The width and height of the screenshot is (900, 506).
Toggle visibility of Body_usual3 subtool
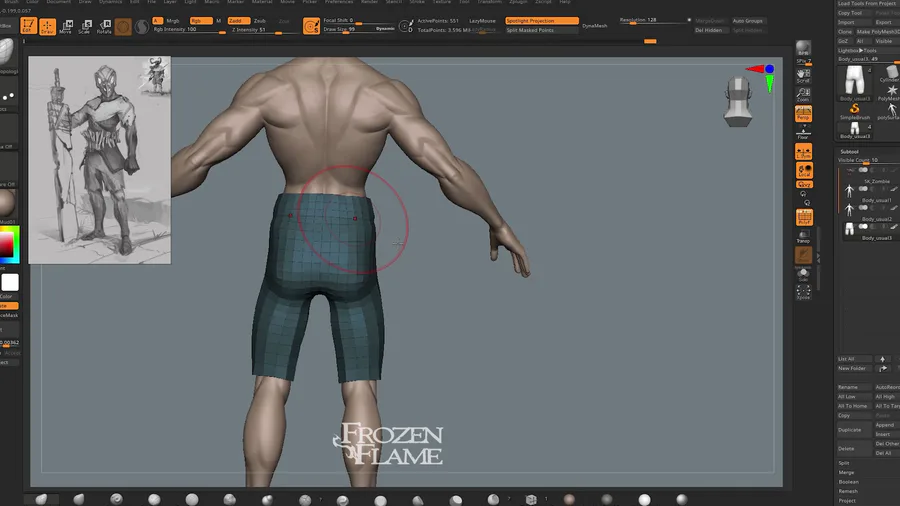click(863, 227)
